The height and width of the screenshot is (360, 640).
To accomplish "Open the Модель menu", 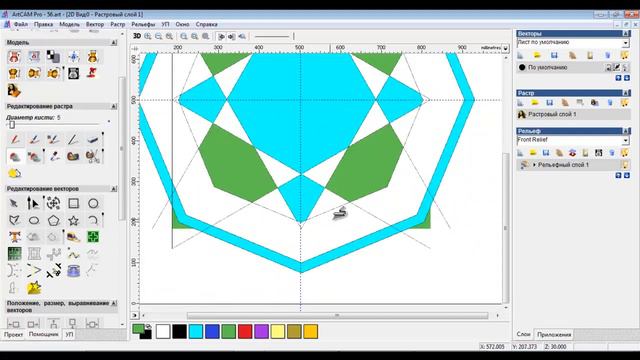I will tap(69, 24).
